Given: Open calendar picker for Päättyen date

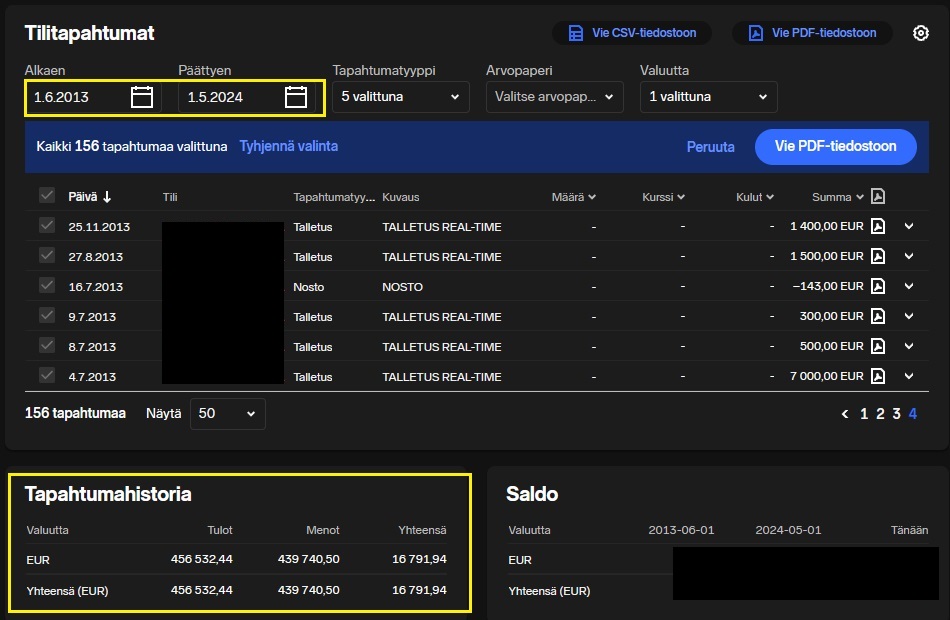Looking at the screenshot, I should click(296, 97).
